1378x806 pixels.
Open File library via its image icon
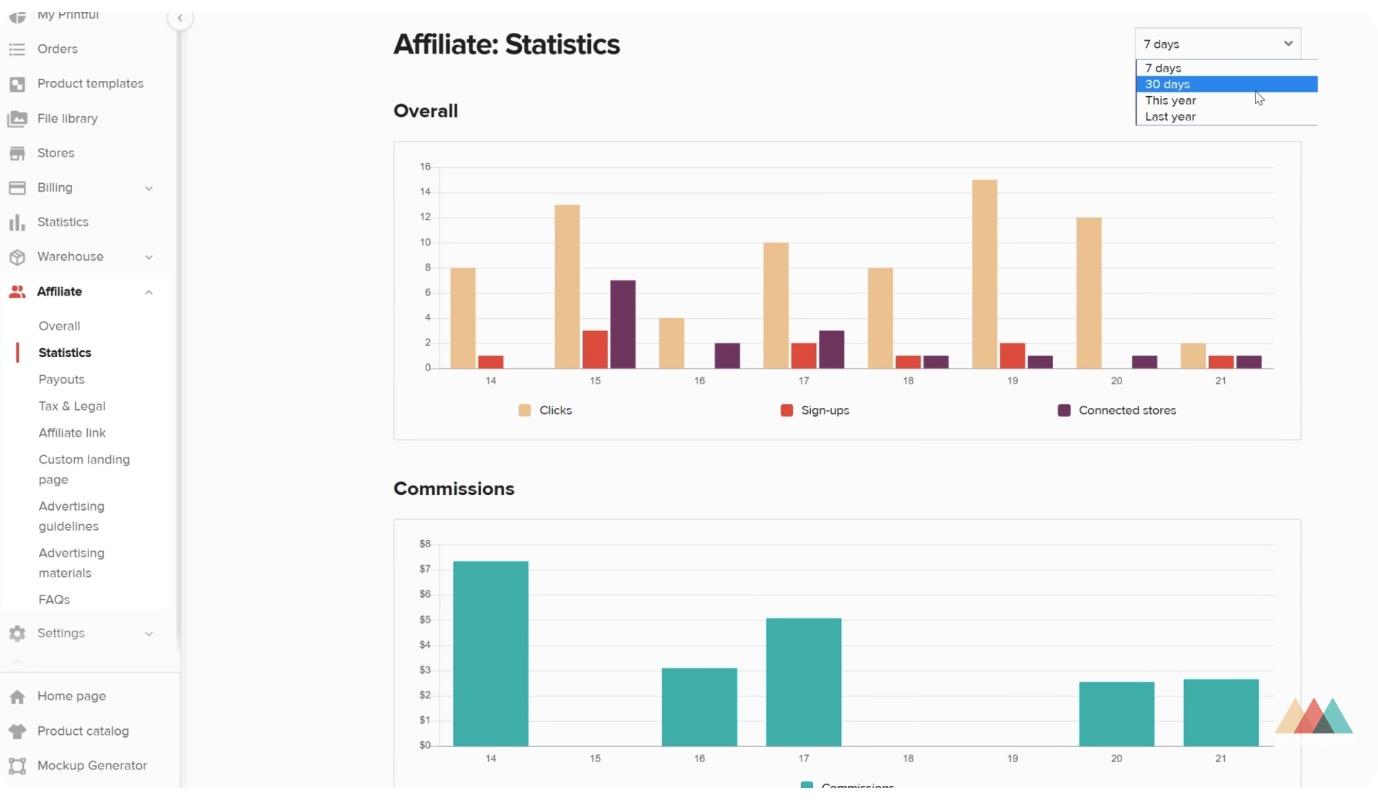tap(17, 119)
